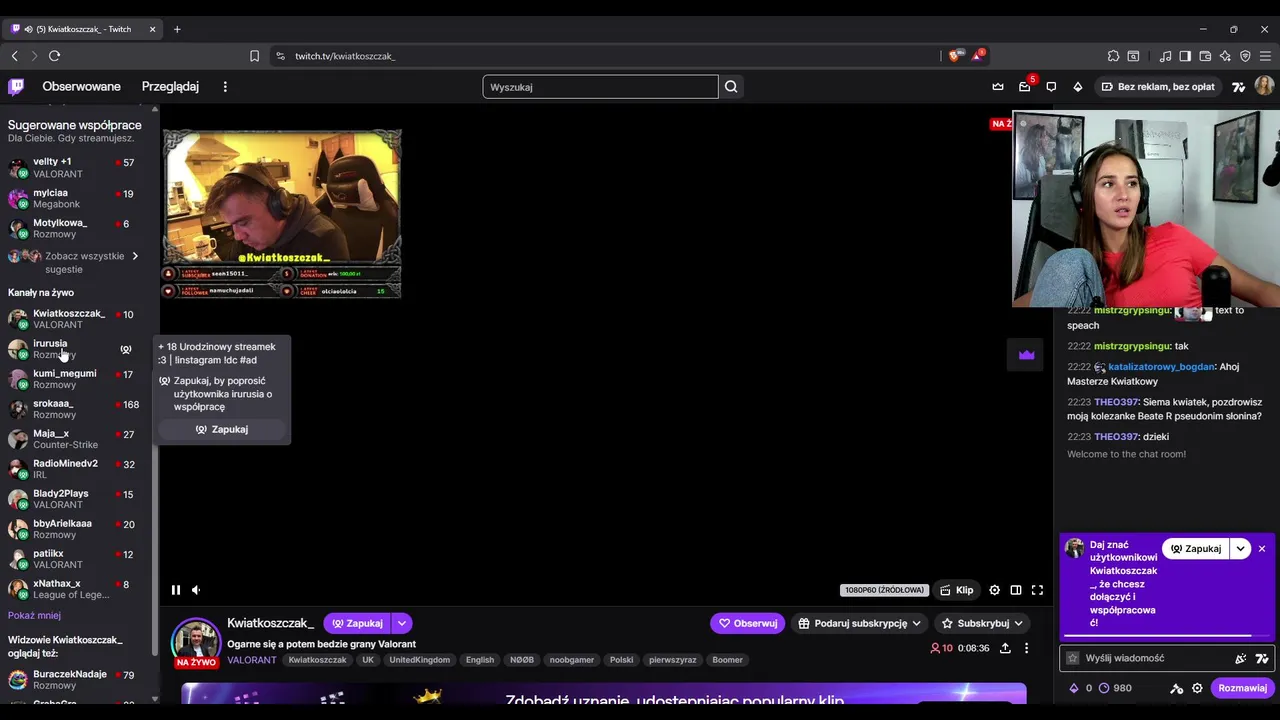The image size is (1280, 720).
Task: Open Prime offers crown icon
Action: tap(998, 87)
